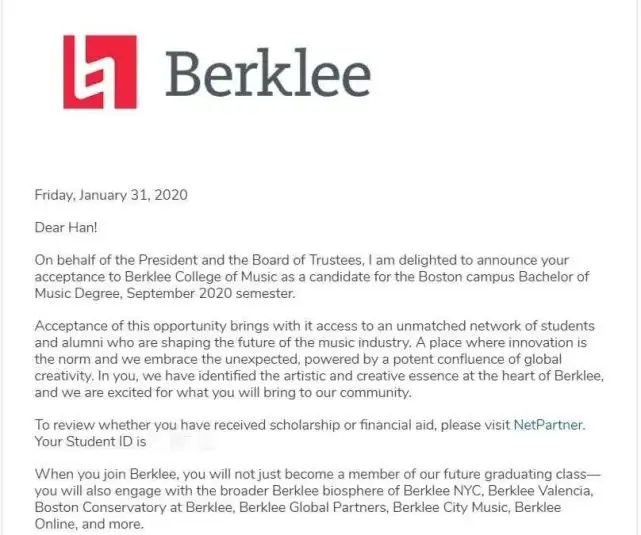This screenshot has height=535, width=641.
Task: Click the red Berklee logo icon
Action: tap(100, 72)
